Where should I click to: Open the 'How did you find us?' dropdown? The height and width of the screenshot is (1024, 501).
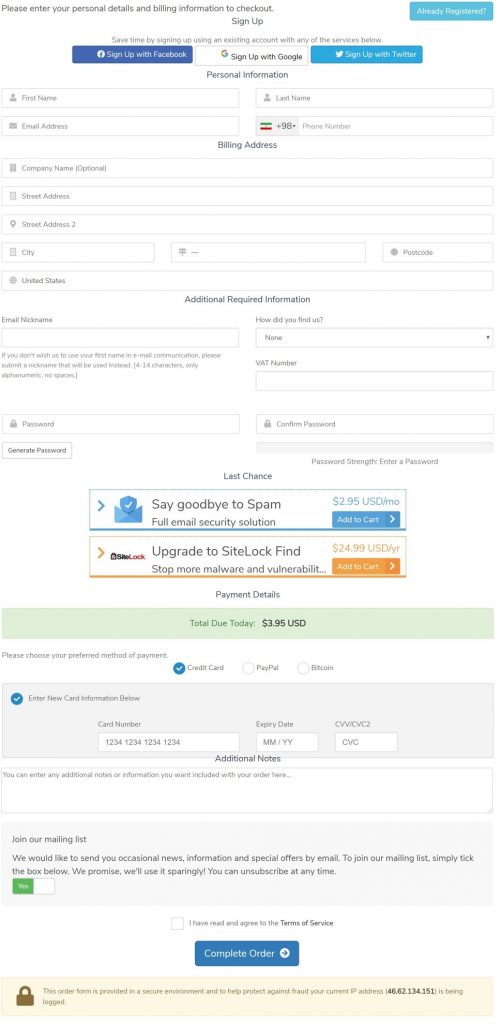pos(374,338)
